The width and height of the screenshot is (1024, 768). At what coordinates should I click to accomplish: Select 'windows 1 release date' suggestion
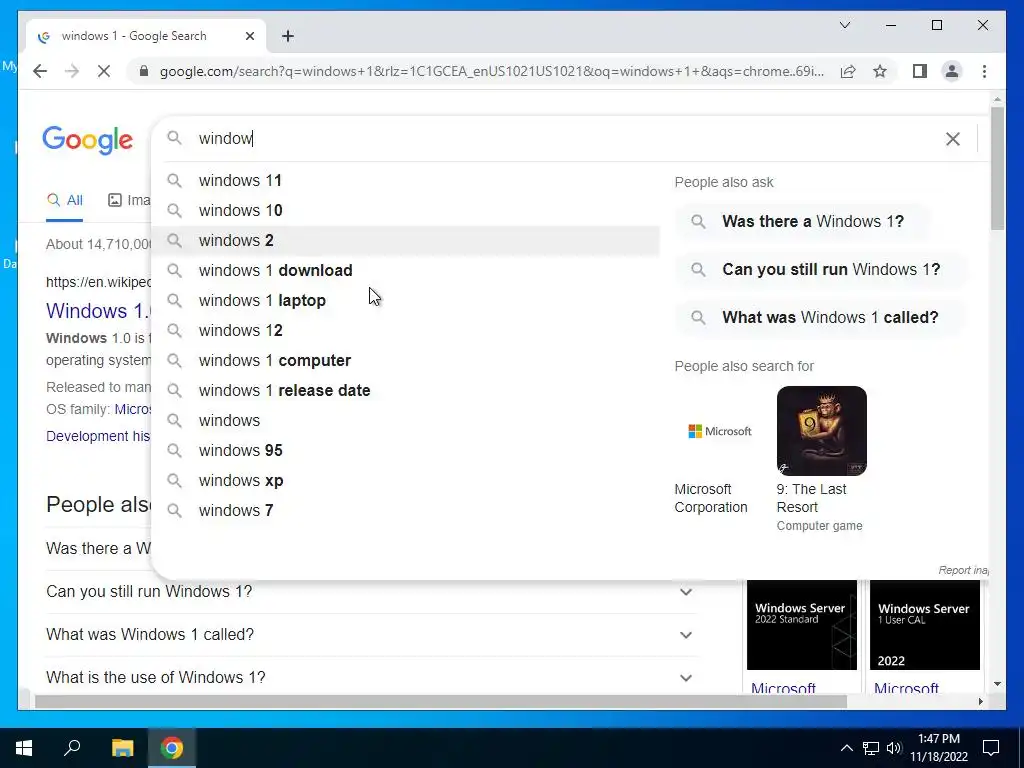(x=405, y=391)
